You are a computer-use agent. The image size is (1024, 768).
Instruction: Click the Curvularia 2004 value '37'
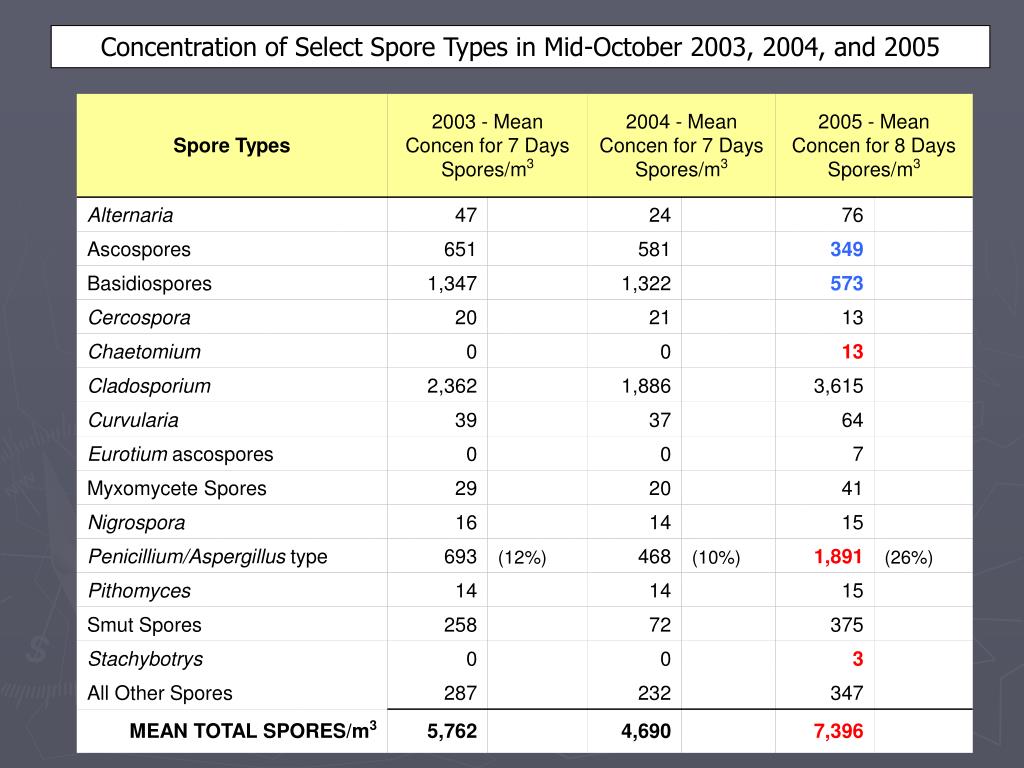pos(660,420)
